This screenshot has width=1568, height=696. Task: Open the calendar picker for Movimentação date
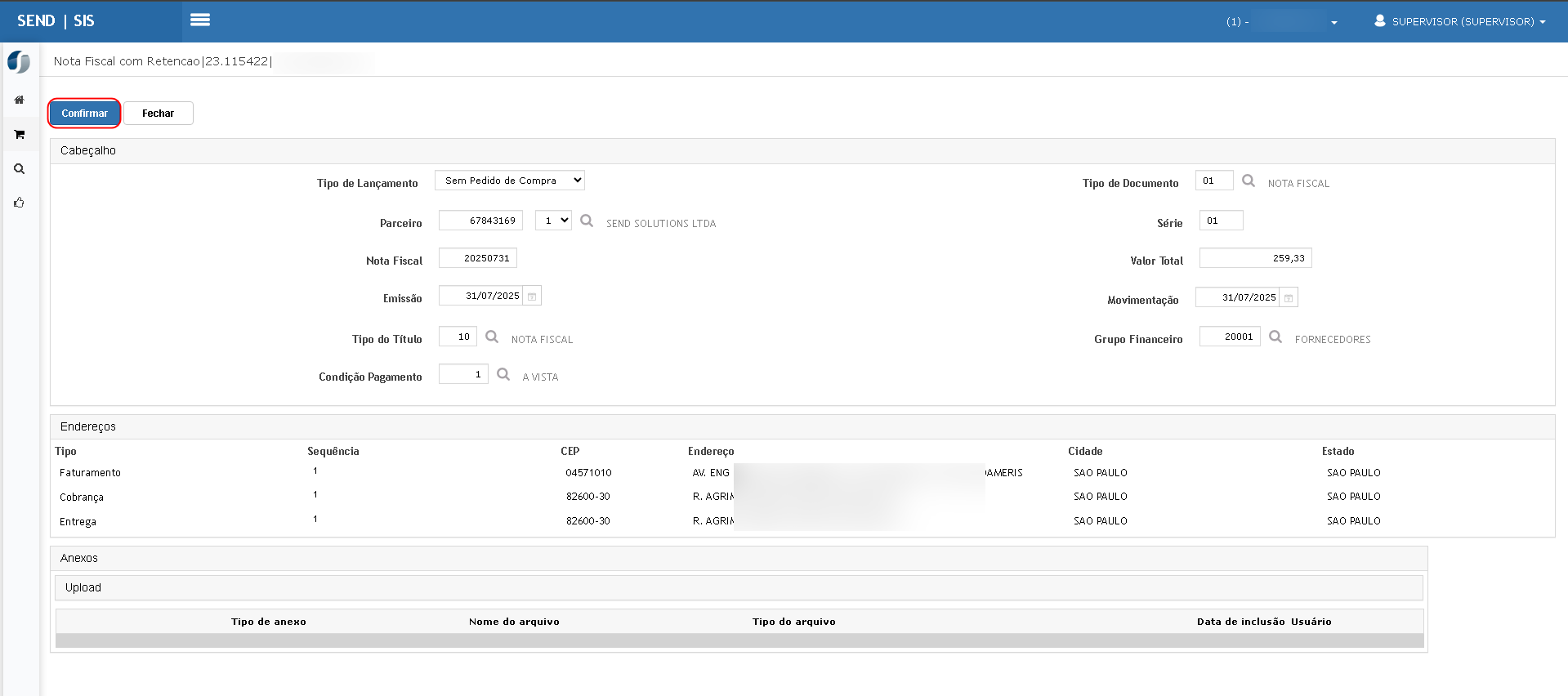pos(1289,297)
